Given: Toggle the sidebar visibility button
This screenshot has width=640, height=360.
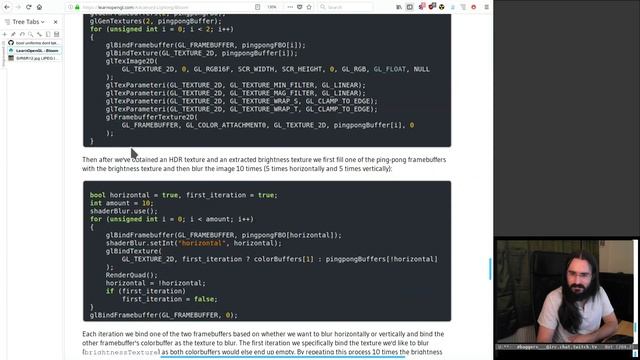Looking at the screenshot, I should [409, 7].
